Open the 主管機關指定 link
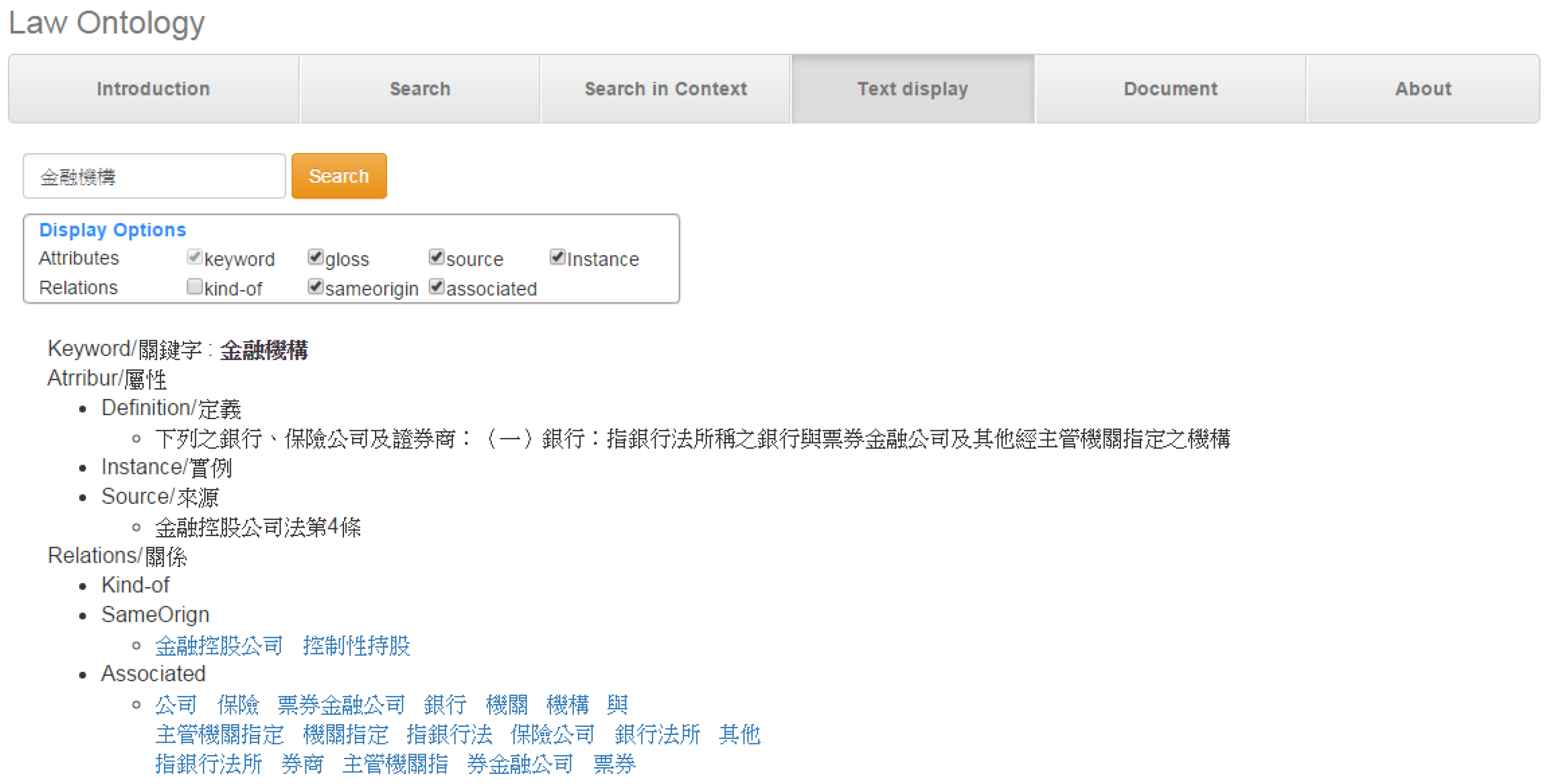The width and height of the screenshot is (1548, 784). coord(219,734)
